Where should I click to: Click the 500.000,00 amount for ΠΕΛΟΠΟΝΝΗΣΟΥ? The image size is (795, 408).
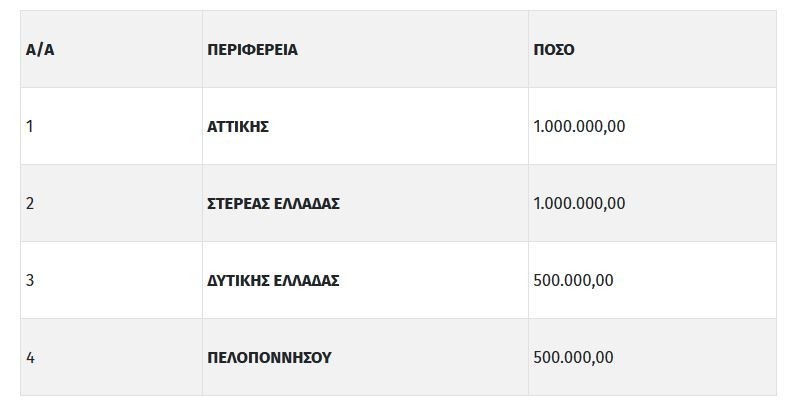pyautogui.click(x=574, y=358)
